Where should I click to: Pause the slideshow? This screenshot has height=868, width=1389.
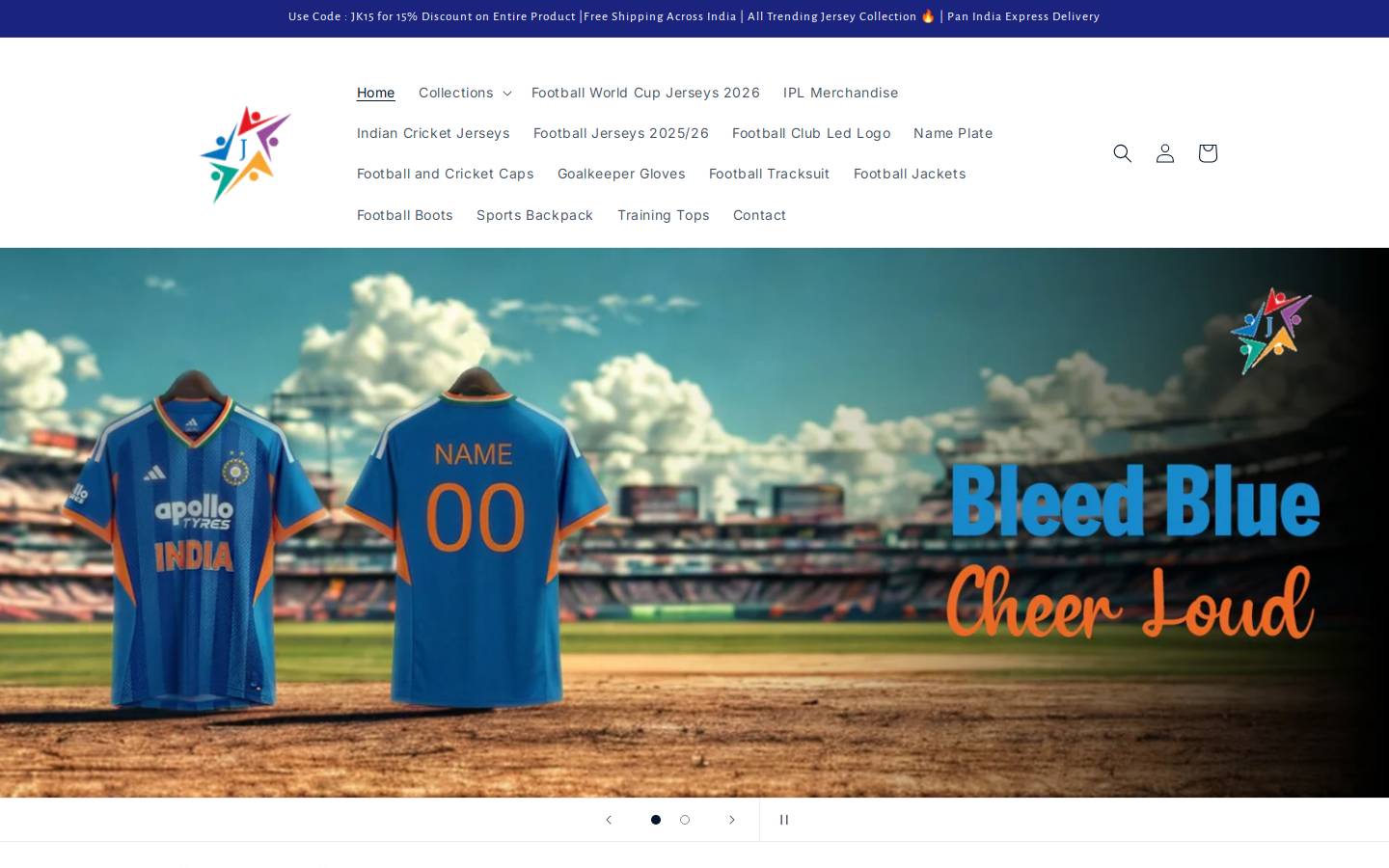pyautogui.click(x=783, y=820)
